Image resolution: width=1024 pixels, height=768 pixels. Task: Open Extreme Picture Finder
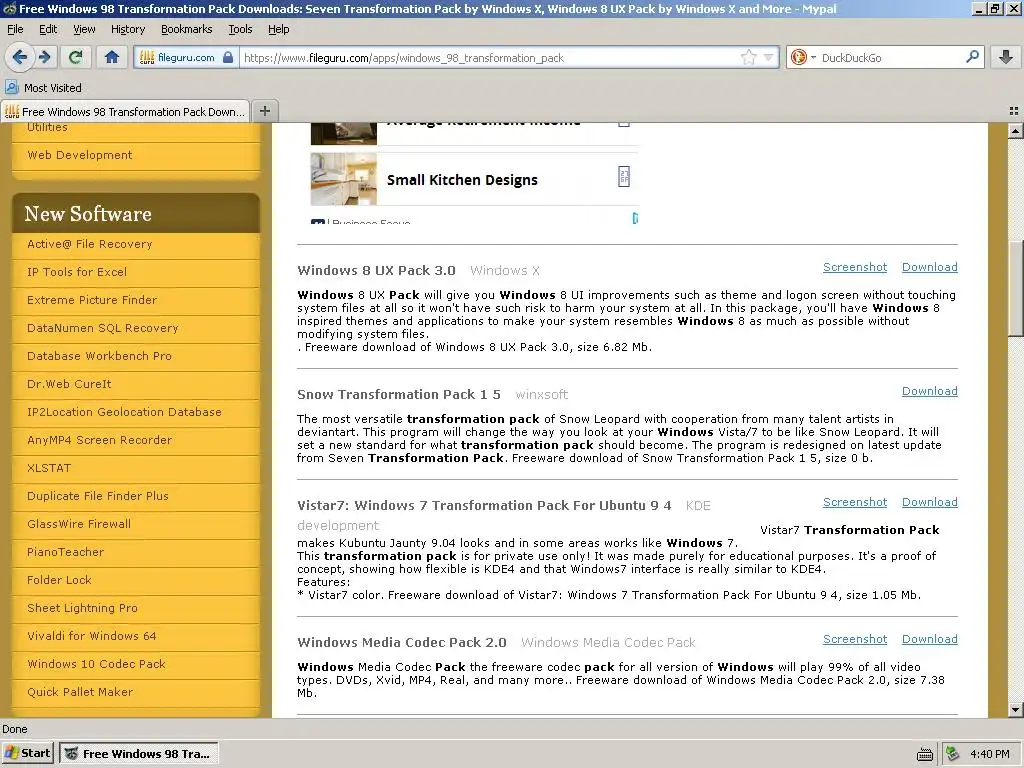(x=92, y=300)
